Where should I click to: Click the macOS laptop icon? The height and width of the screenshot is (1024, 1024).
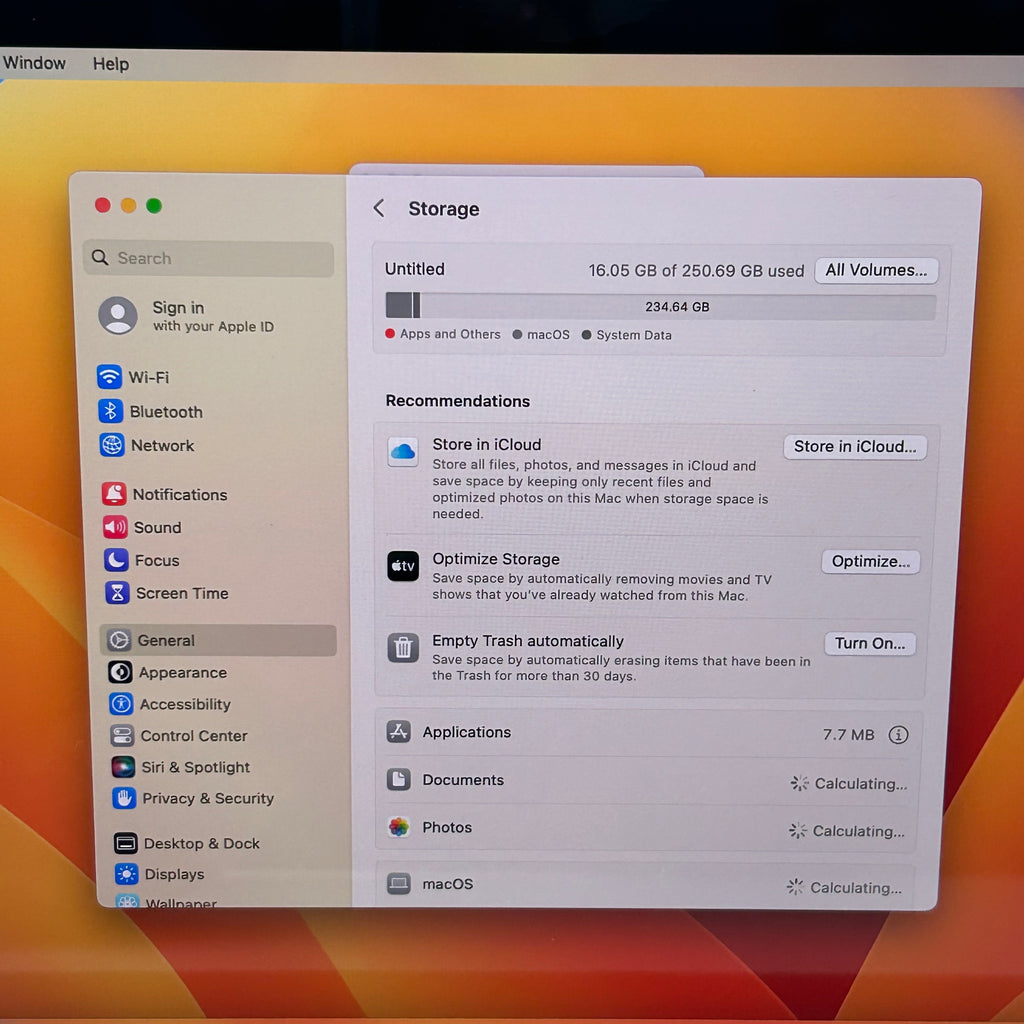398,883
